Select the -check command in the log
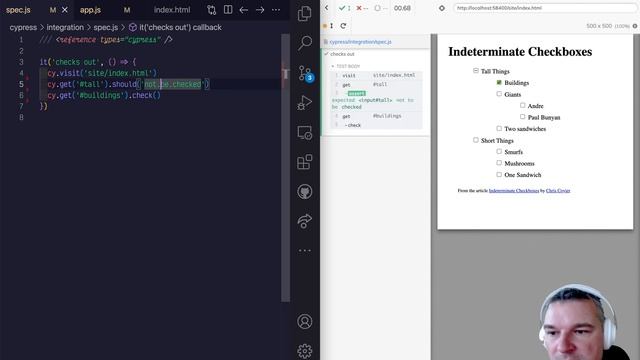Screen dimensions: 640x360 tap(377, 125)
